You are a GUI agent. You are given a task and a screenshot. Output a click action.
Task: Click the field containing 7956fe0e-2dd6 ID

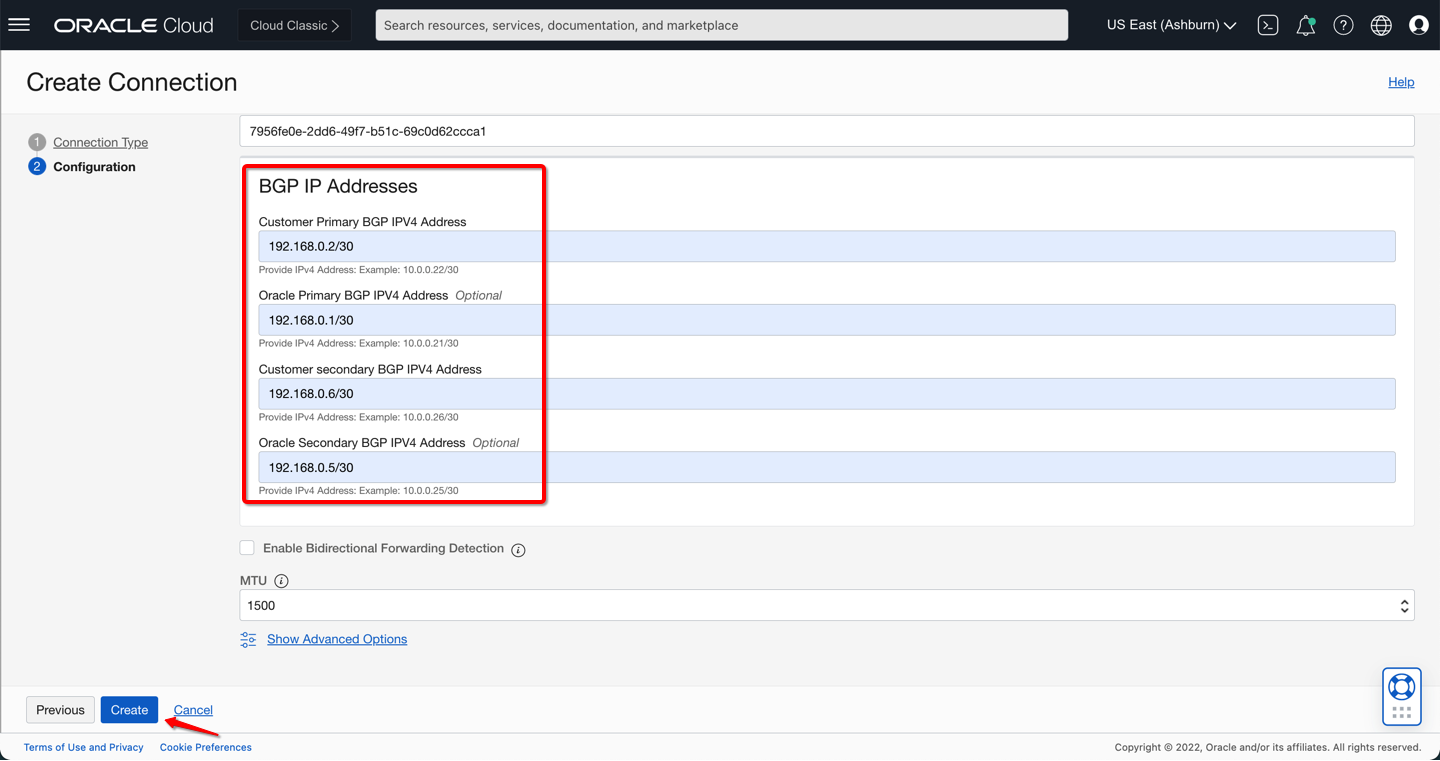[x=827, y=131]
